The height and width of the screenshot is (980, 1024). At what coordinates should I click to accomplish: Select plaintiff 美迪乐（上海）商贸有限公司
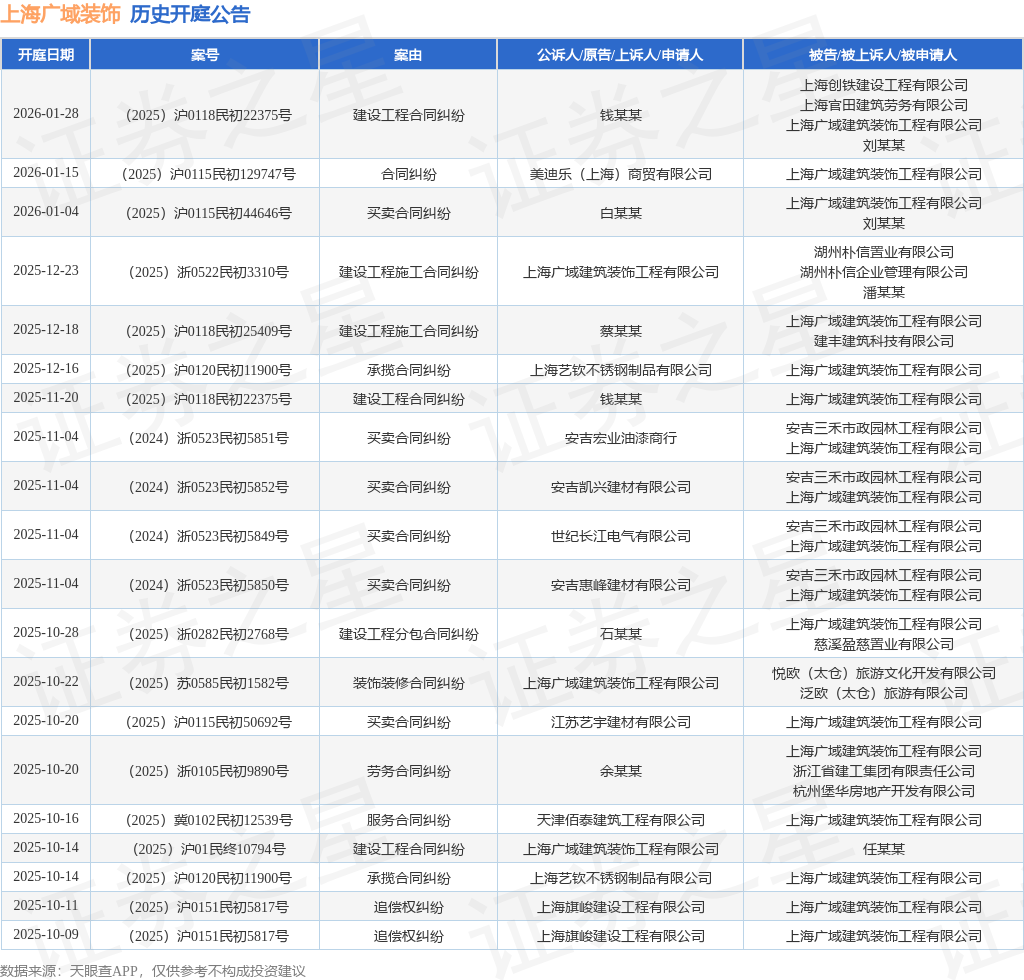(x=620, y=174)
